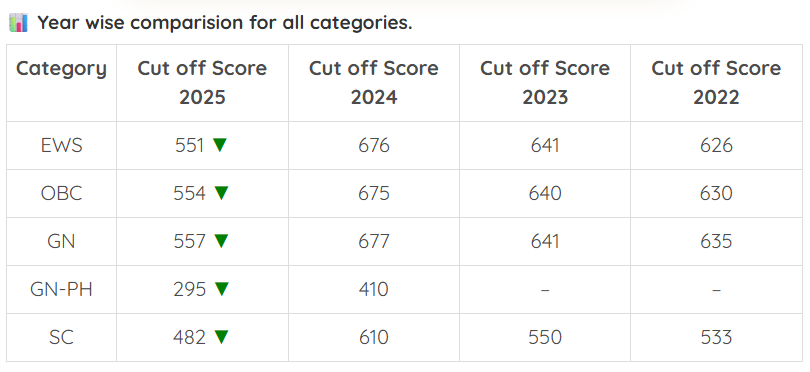Click the green down arrow beside 482

pos(222,337)
